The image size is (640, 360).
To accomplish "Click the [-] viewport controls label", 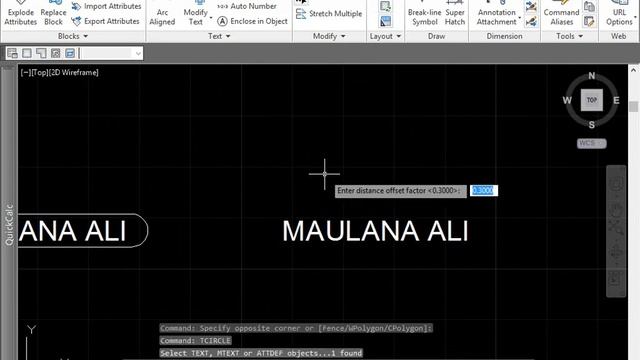I will click(25, 73).
